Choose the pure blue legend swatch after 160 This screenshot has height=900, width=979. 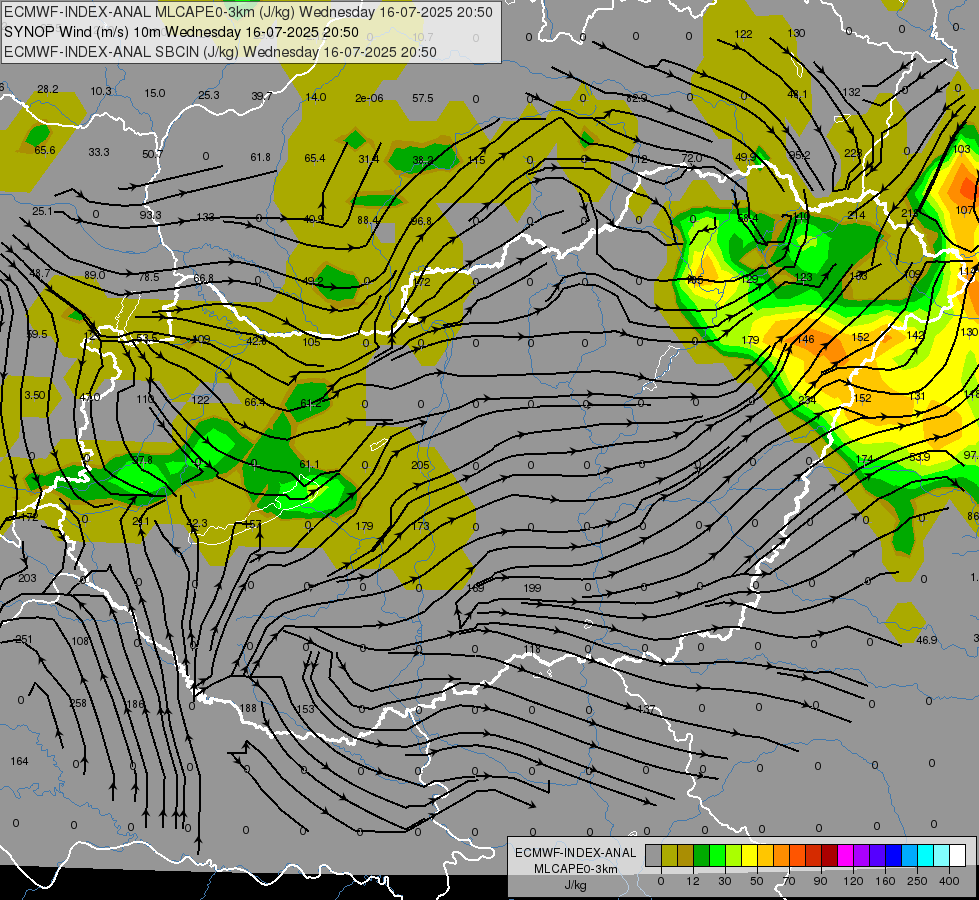(x=894, y=856)
